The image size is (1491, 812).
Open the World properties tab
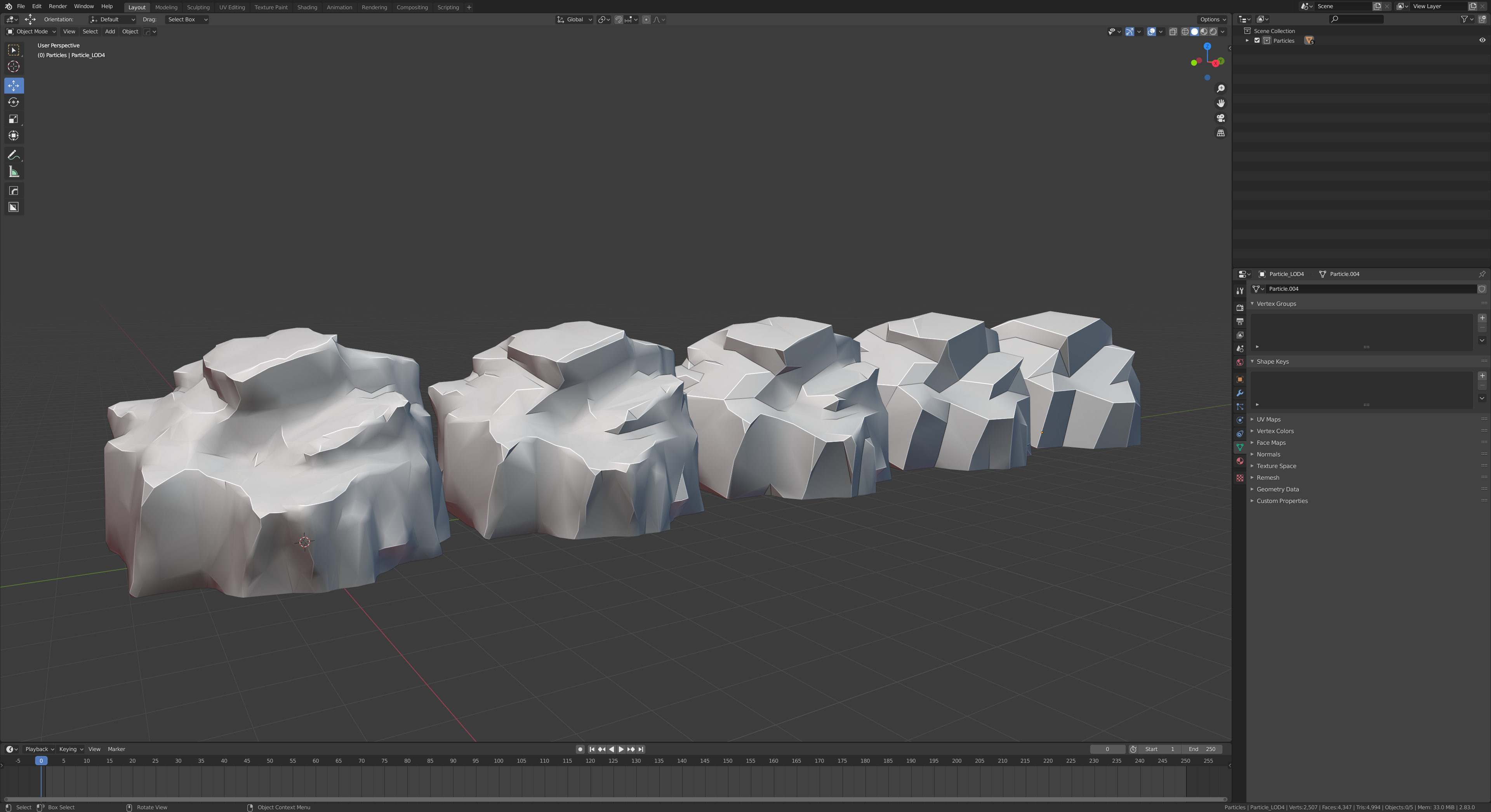[x=1240, y=363]
